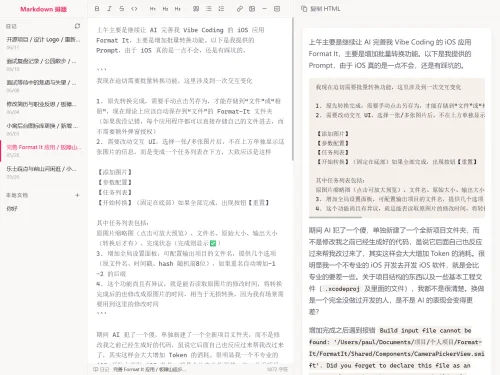Click the green checkmark emoji in the editor
500x375 pixels.
pos(213,243)
